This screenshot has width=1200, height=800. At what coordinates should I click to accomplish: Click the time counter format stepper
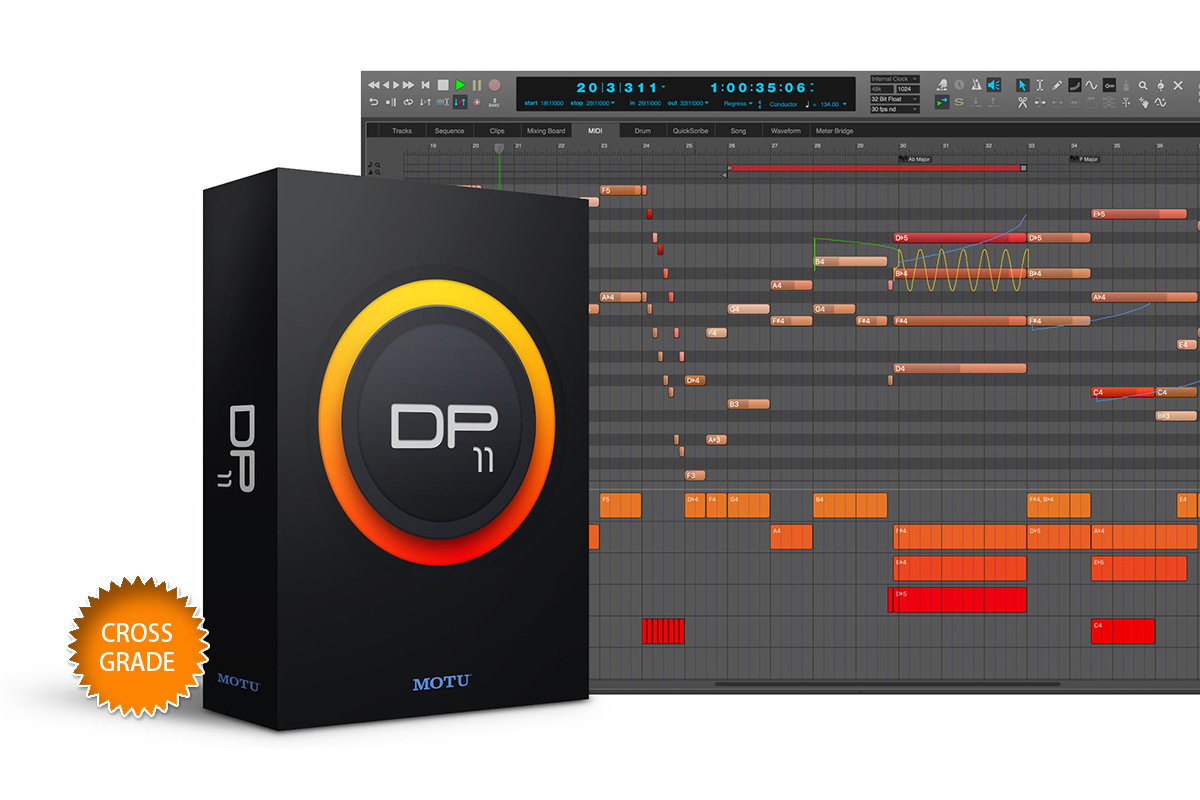812,87
